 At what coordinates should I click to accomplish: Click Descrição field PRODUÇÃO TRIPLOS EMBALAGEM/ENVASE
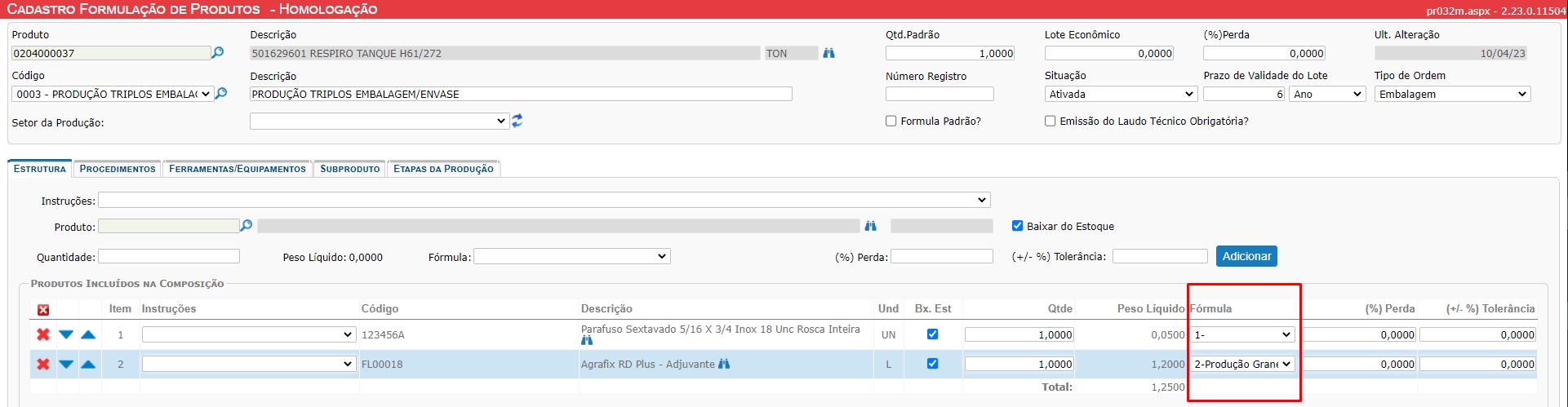coord(521,94)
